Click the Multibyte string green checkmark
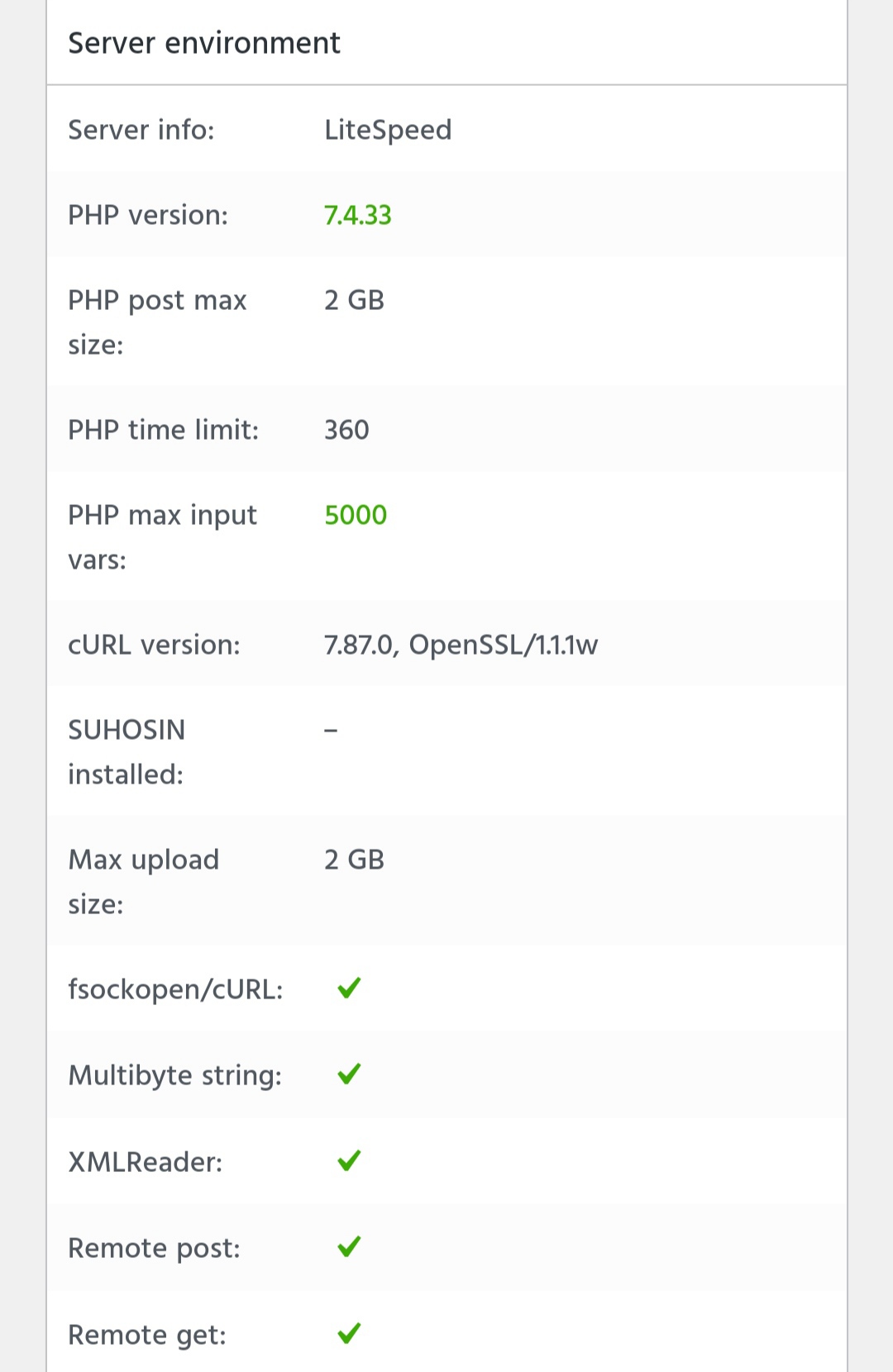893x1372 pixels. pos(350,1074)
